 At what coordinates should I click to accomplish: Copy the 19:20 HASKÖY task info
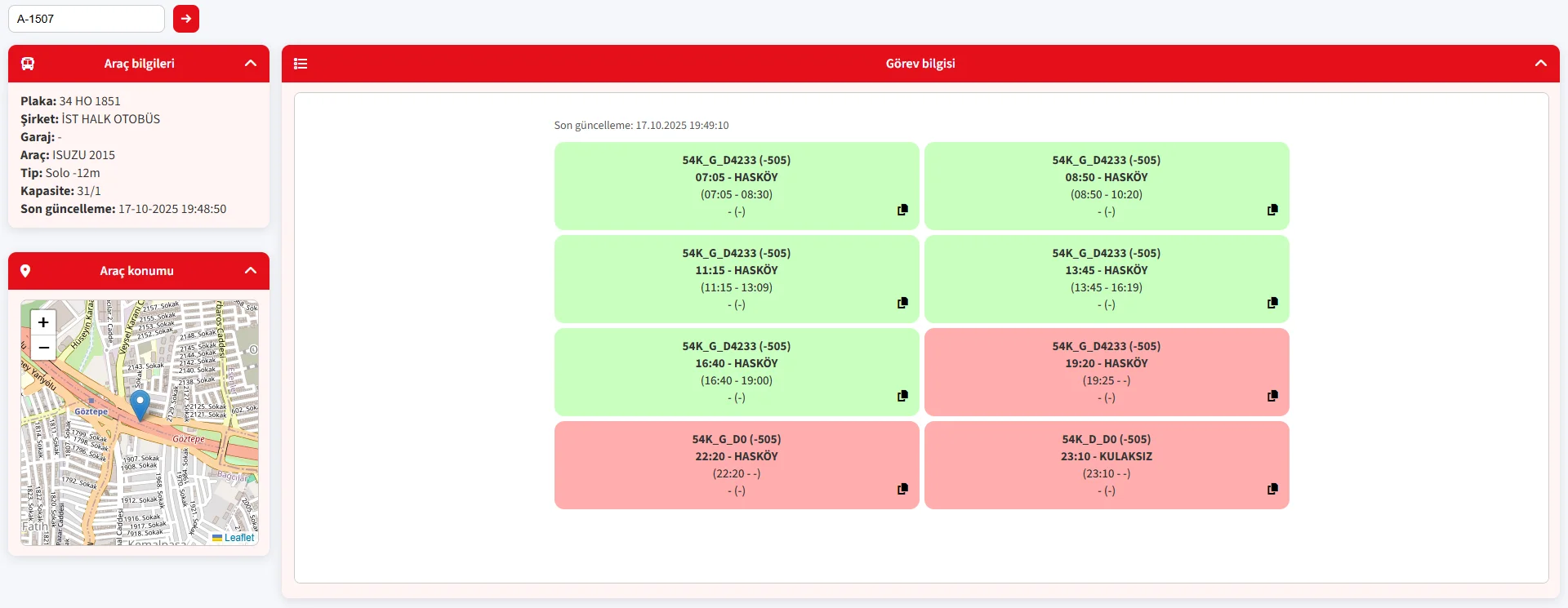(1272, 396)
